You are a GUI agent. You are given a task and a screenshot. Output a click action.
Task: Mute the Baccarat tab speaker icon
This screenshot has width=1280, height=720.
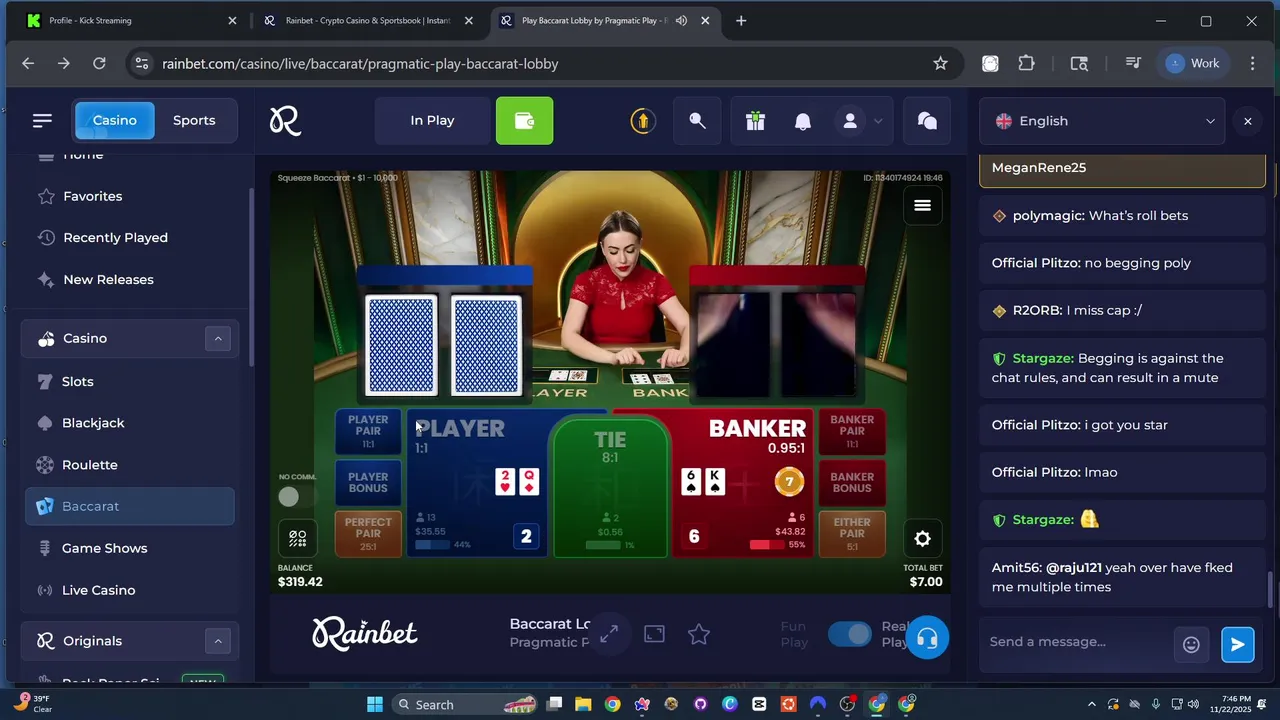[x=681, y=20]
